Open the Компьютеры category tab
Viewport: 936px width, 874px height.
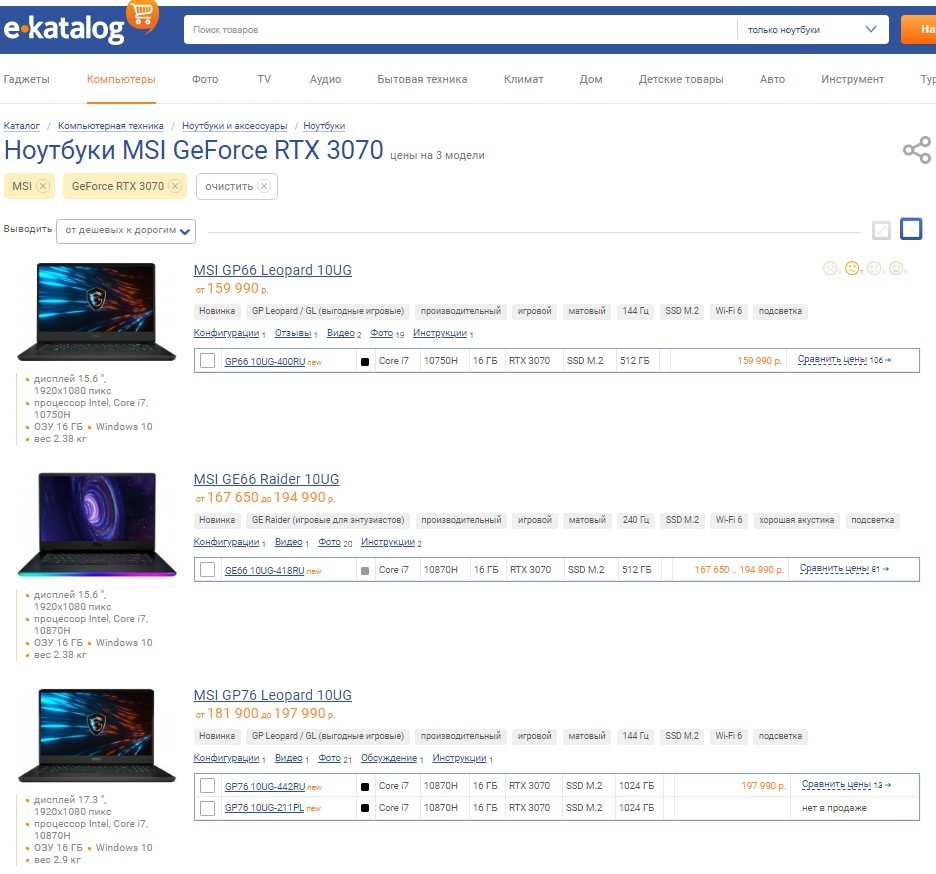[x=121, y=79]
